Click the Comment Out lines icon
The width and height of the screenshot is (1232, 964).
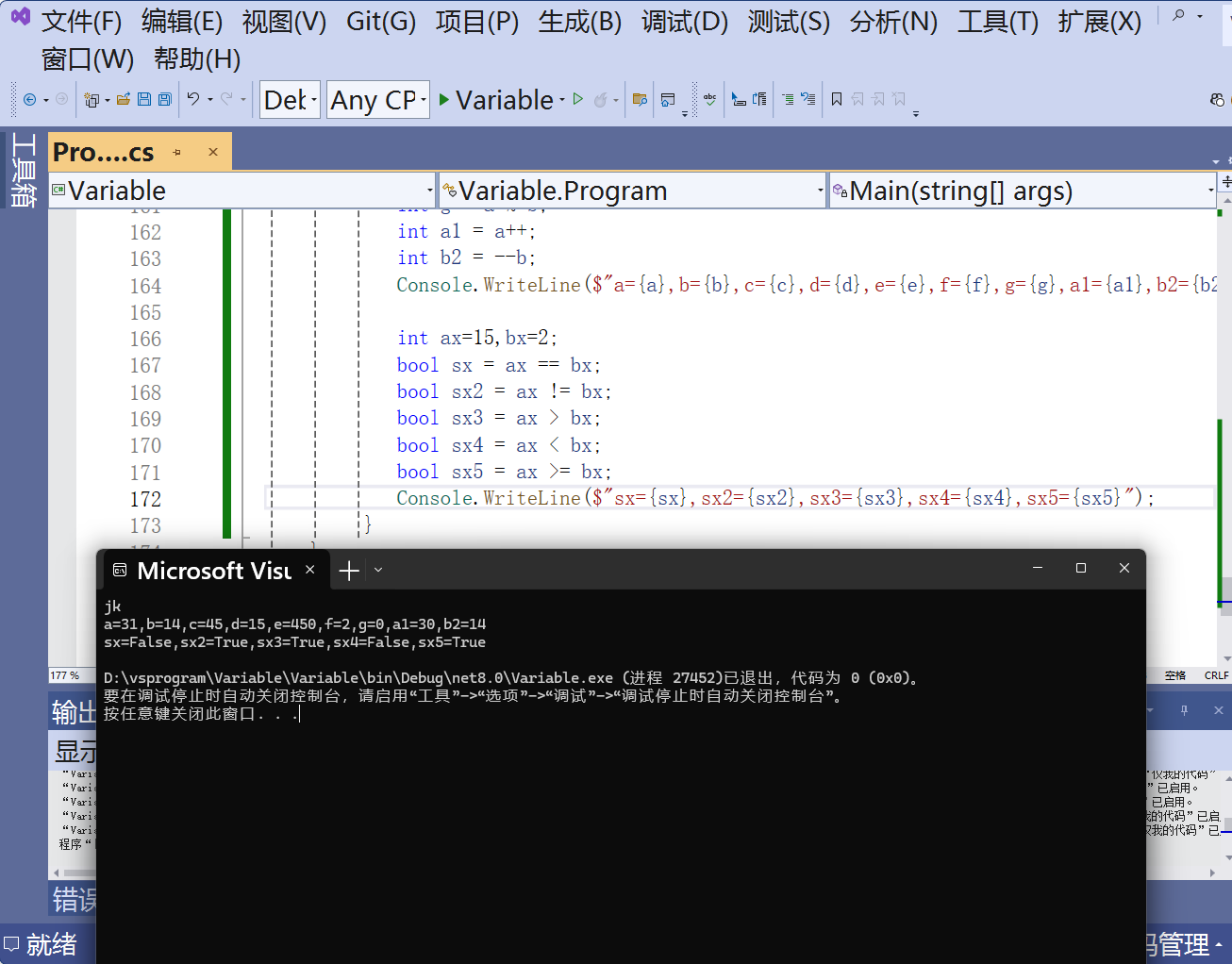tap(788, 99)
